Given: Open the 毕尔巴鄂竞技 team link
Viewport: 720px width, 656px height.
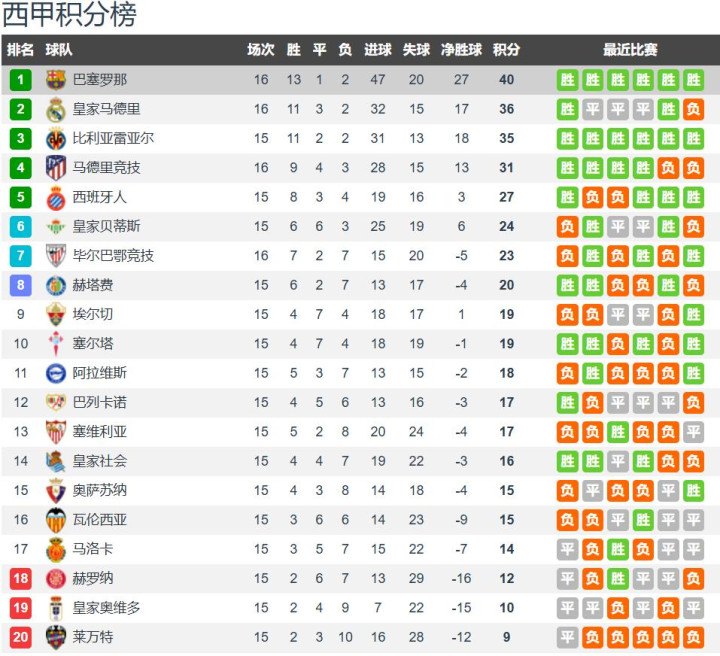Looking at the screenshot, I should point(113,255).
